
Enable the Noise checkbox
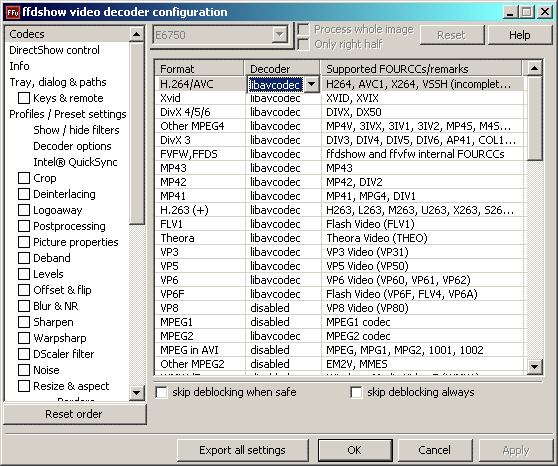[24, 370]
